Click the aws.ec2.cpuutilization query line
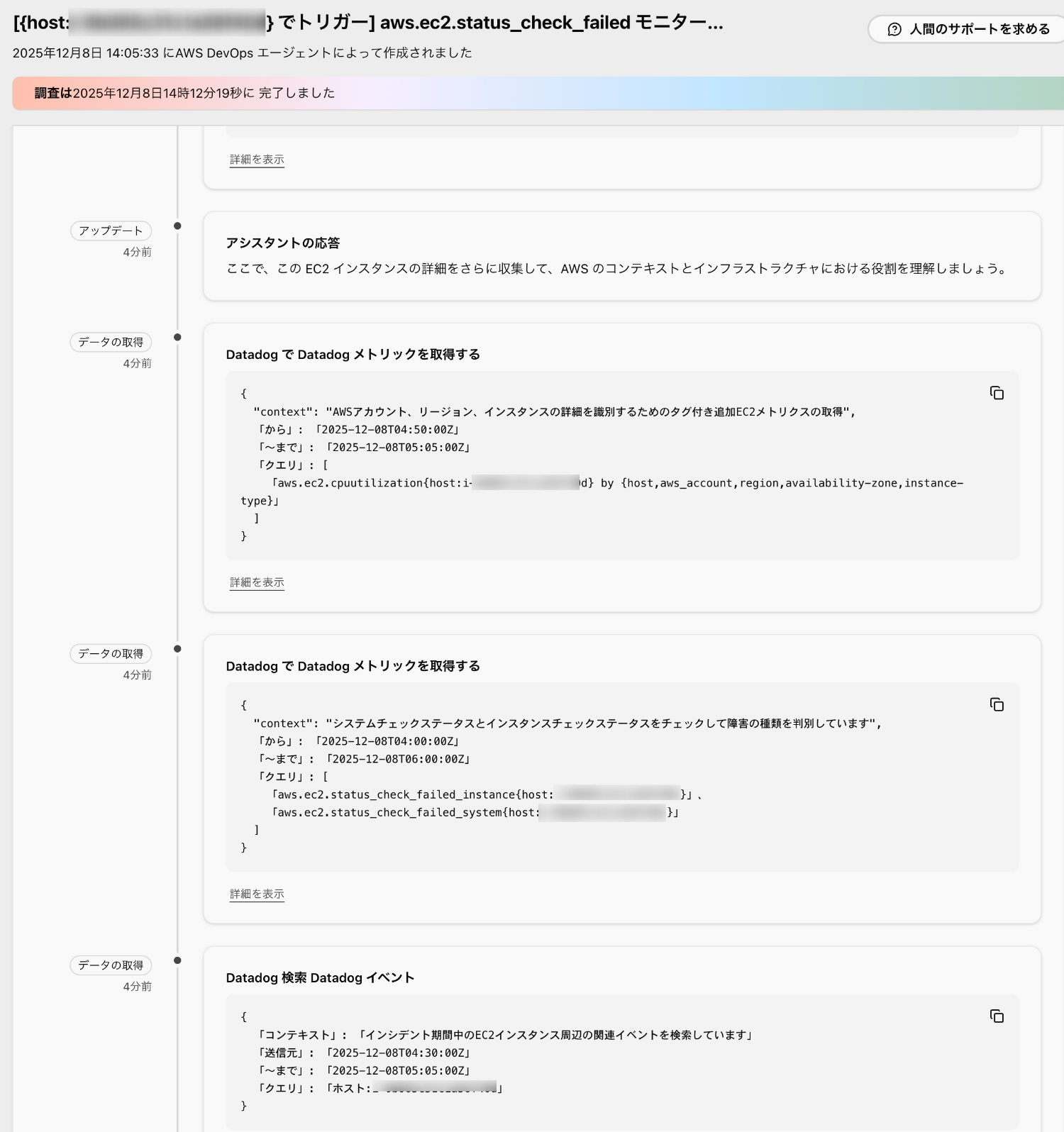The width and height of the screenshot is (1064, 1132). (602, 492)
